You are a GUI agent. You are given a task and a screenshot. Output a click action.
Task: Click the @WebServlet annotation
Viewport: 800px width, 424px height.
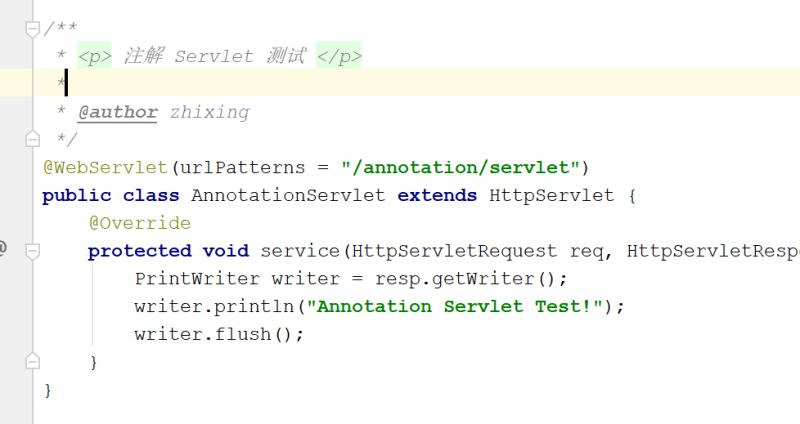click(106, 167)
